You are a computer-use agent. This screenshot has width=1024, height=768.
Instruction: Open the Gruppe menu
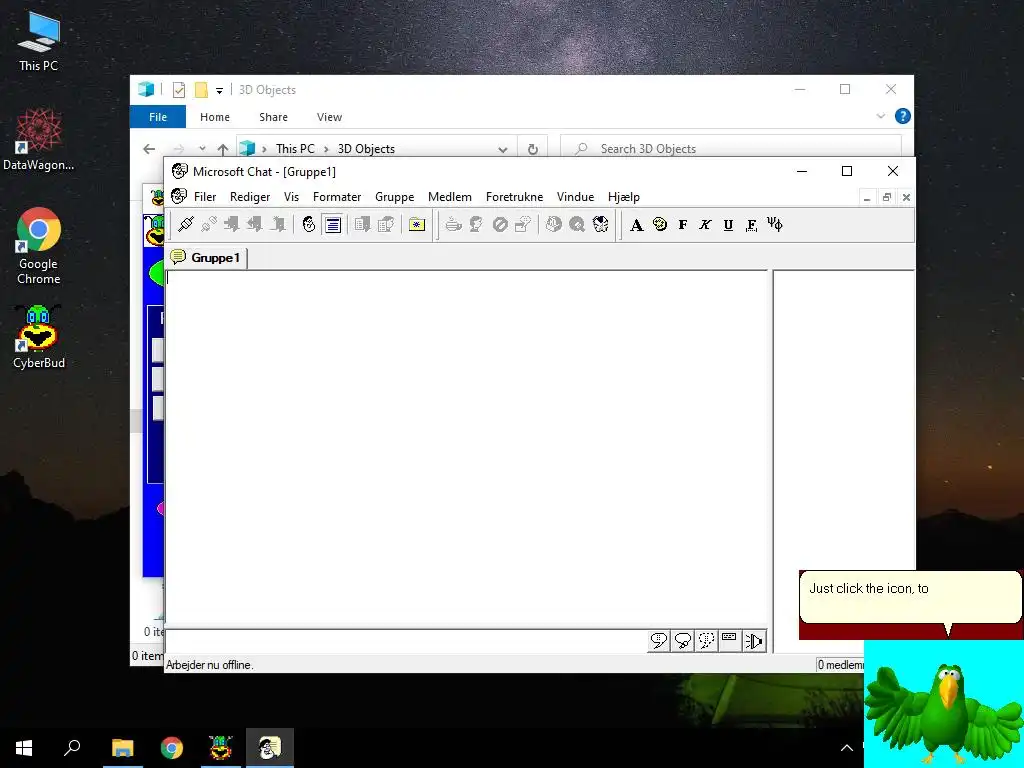pos(394,197)
